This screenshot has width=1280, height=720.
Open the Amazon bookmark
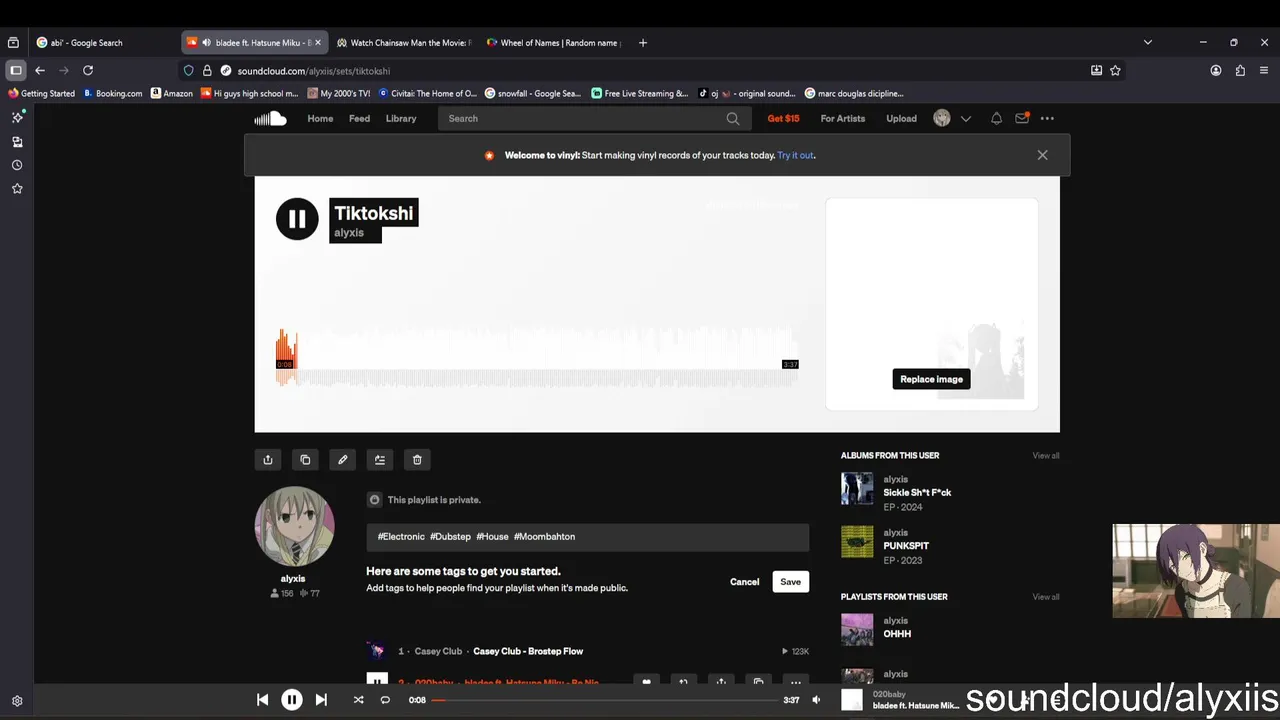click(x=171, y=94)
